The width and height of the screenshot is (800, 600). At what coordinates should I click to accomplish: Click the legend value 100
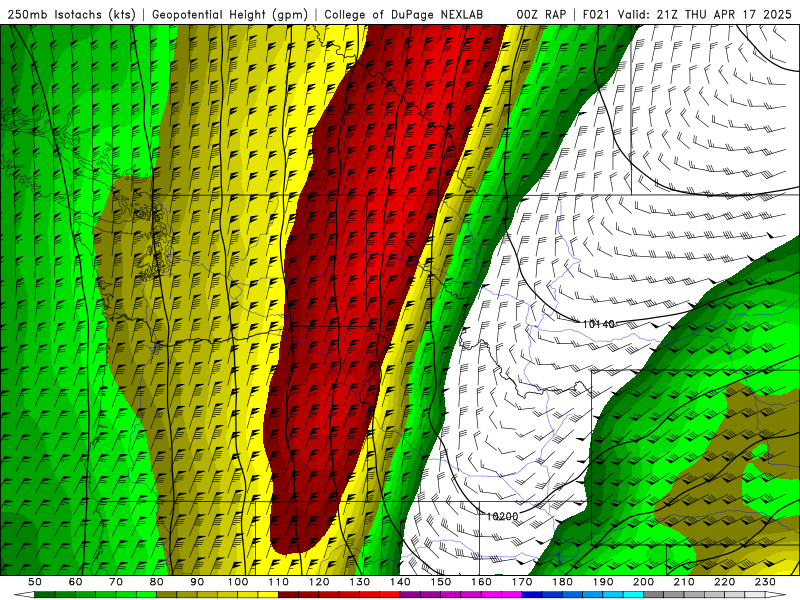tap(238, 582)
